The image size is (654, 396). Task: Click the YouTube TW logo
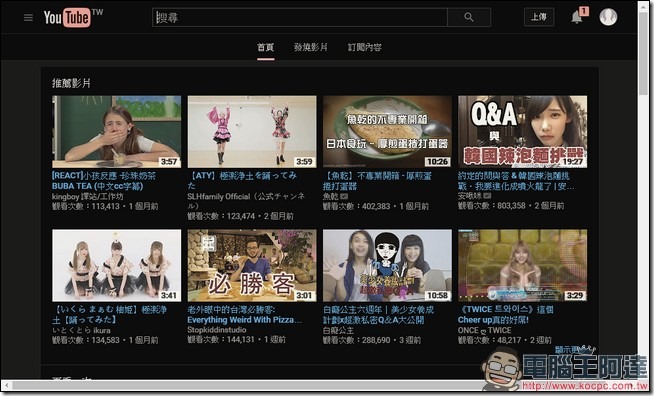(73, 17)
